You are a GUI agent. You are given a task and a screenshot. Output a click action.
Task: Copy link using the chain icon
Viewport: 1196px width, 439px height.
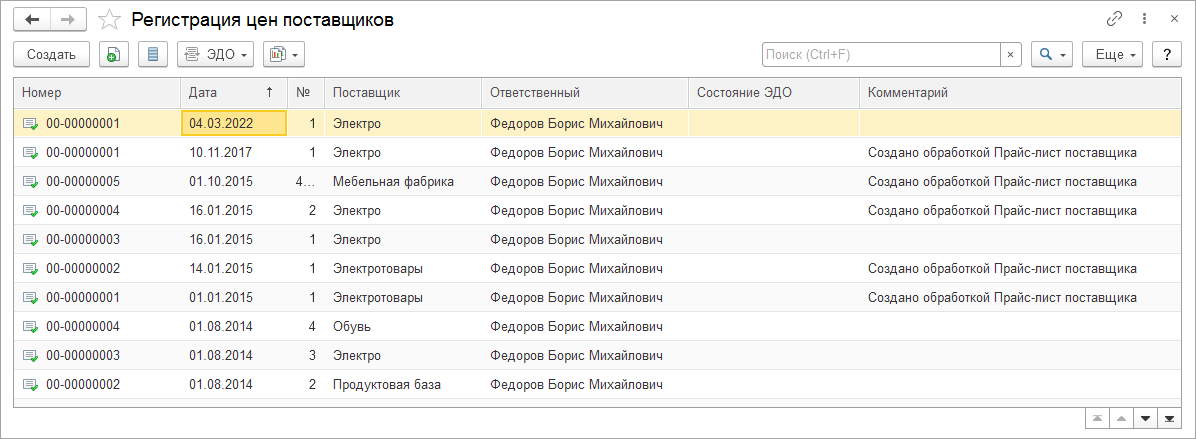[1114, 19]
